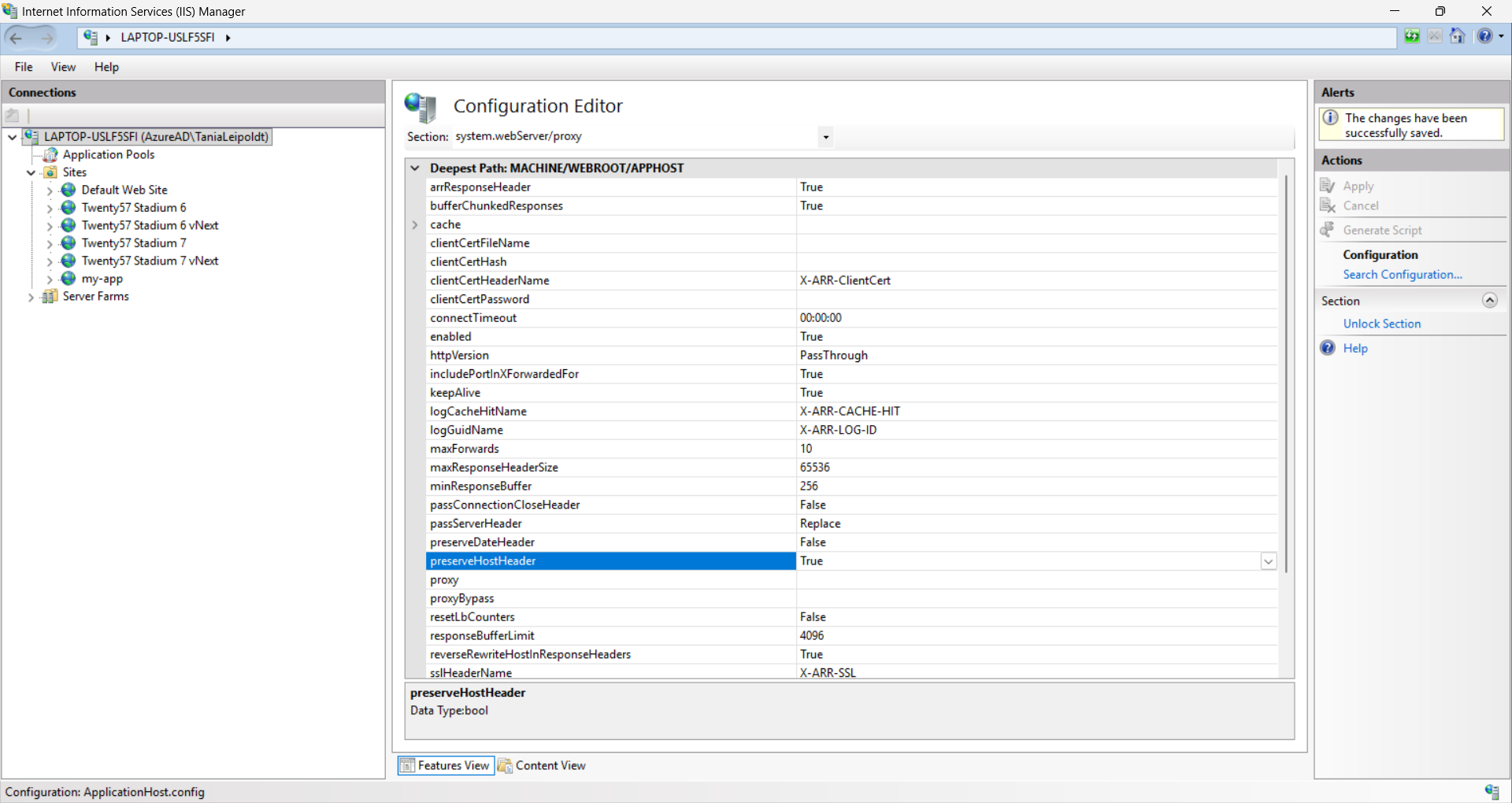This screenshot has width=1512, height=803.
Task: Select the Twenty57 Stadium 7 site icon
Action: click(x=69, y=243)
